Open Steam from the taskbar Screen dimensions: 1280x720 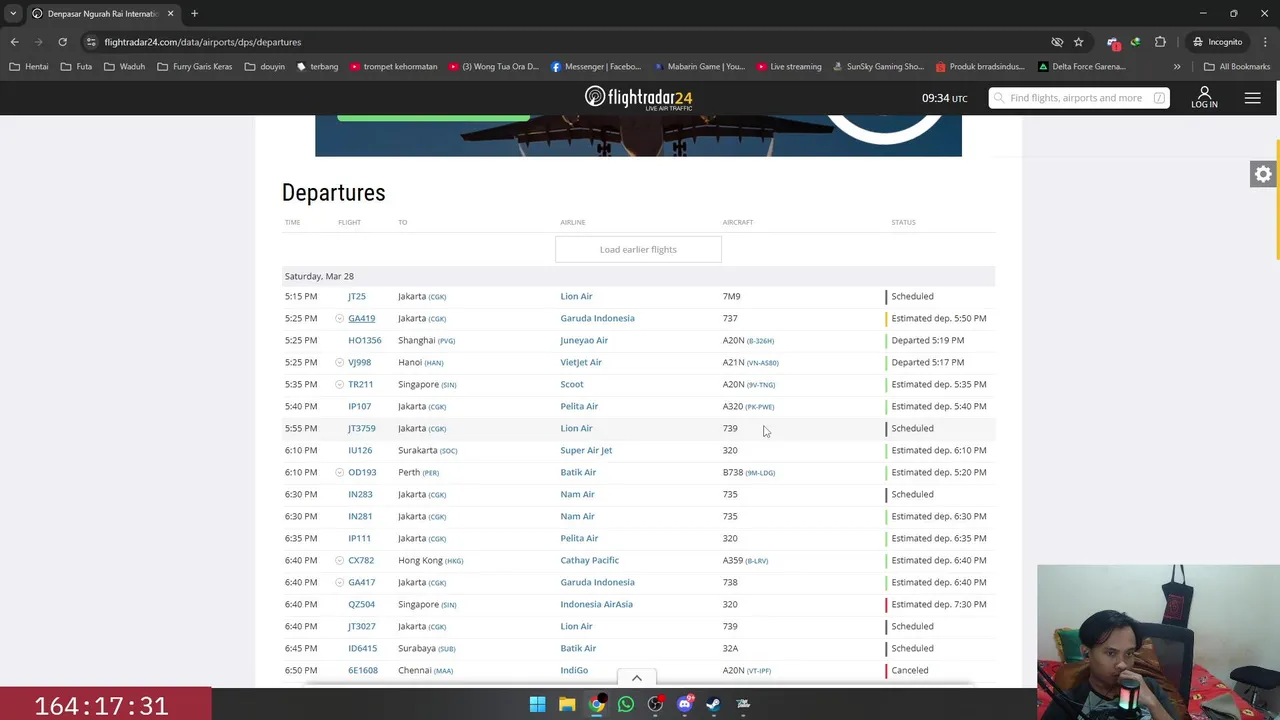tap(713, 704)
